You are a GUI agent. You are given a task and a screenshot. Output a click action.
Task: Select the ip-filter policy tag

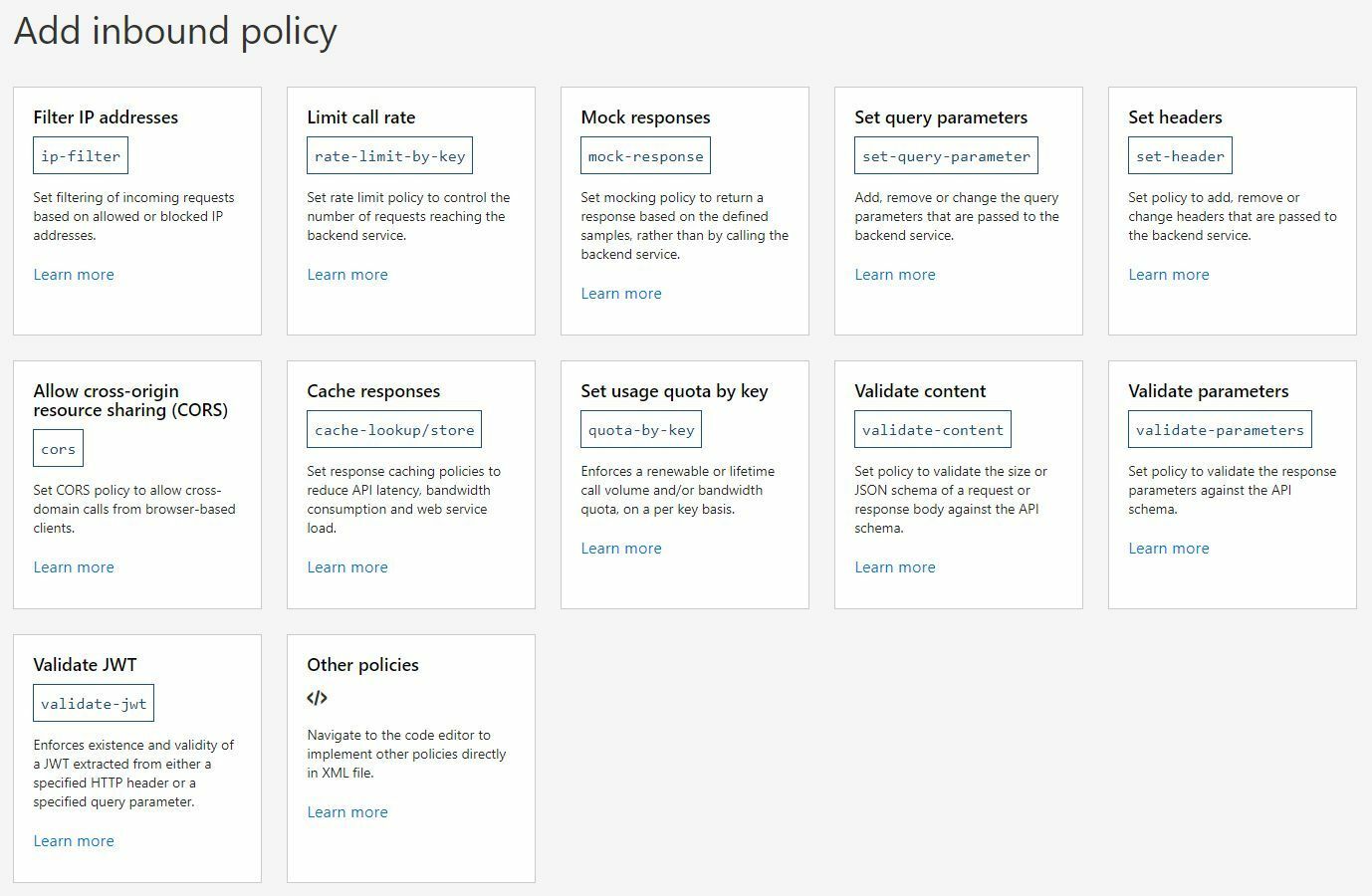80,155
